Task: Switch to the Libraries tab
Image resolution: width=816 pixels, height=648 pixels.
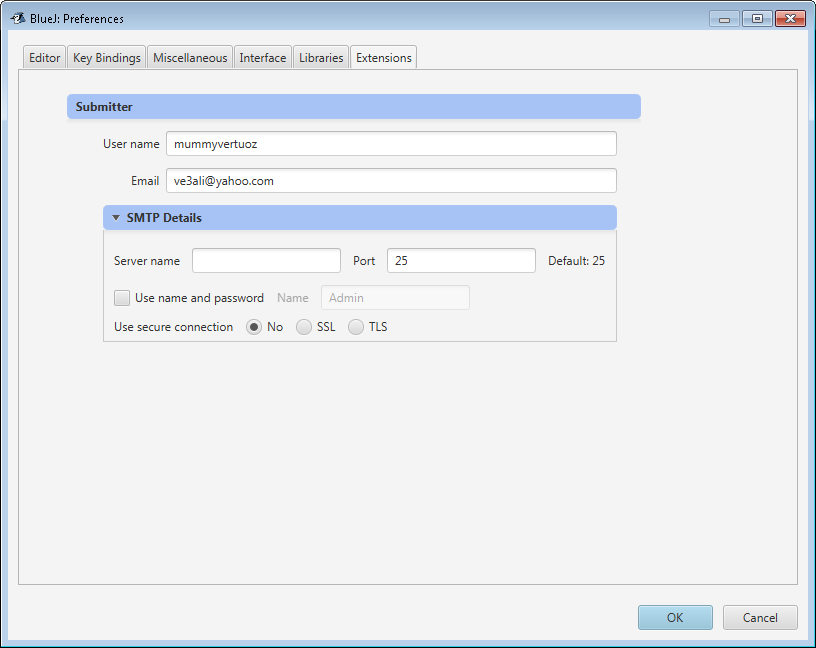Action: [x=321, y=57]
